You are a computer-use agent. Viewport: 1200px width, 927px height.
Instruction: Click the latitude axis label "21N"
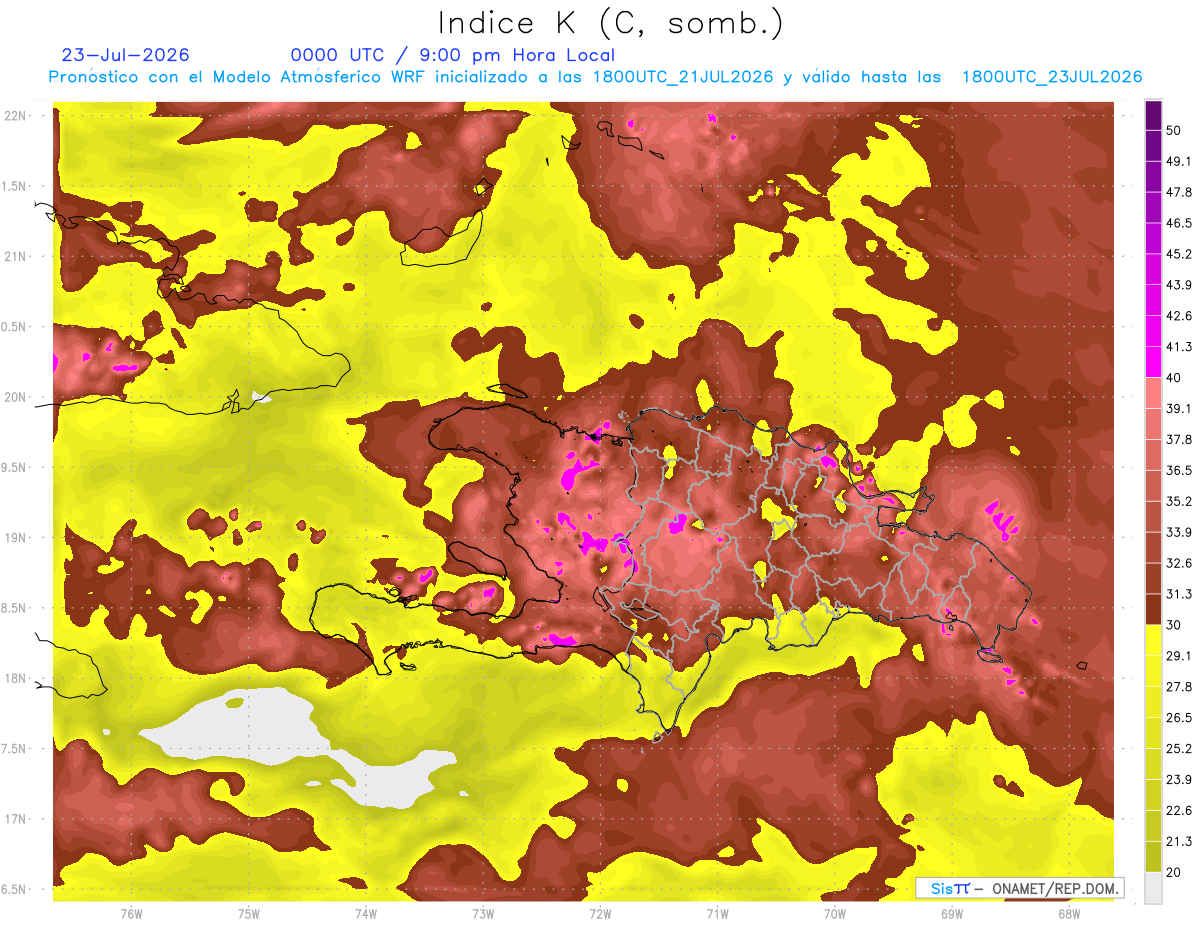(15, 256)
